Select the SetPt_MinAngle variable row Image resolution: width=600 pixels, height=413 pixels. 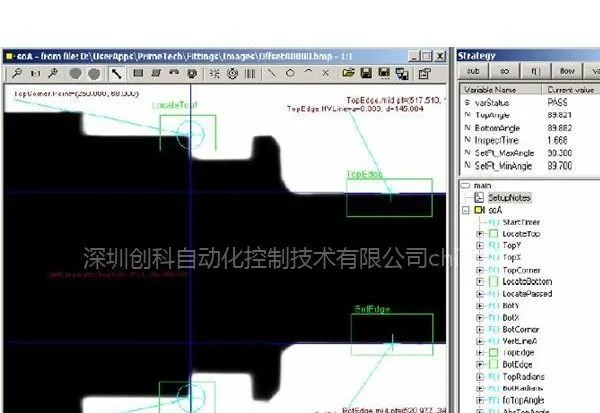530,166
